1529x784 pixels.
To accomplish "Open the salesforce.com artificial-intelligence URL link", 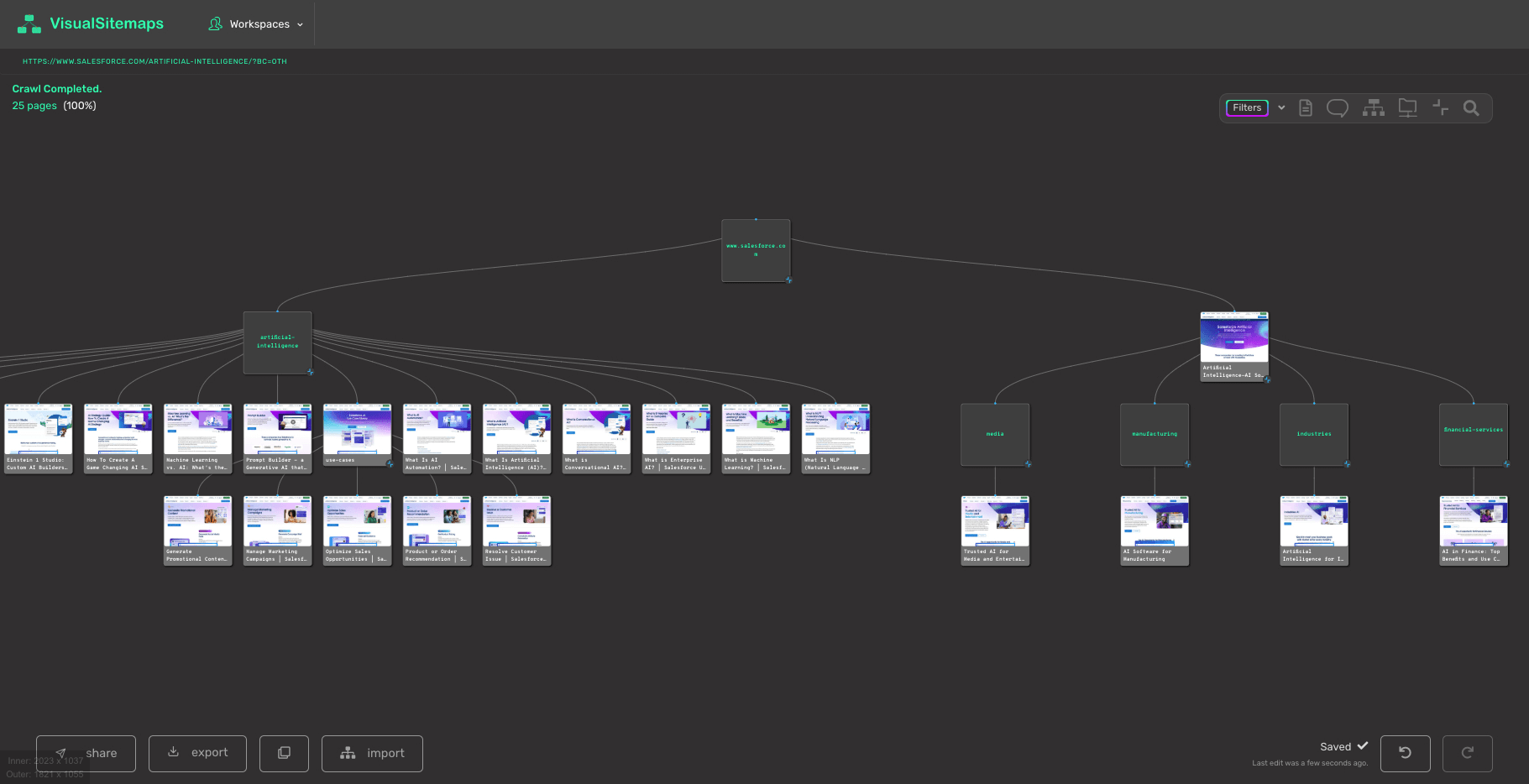I will pos(154,61).
